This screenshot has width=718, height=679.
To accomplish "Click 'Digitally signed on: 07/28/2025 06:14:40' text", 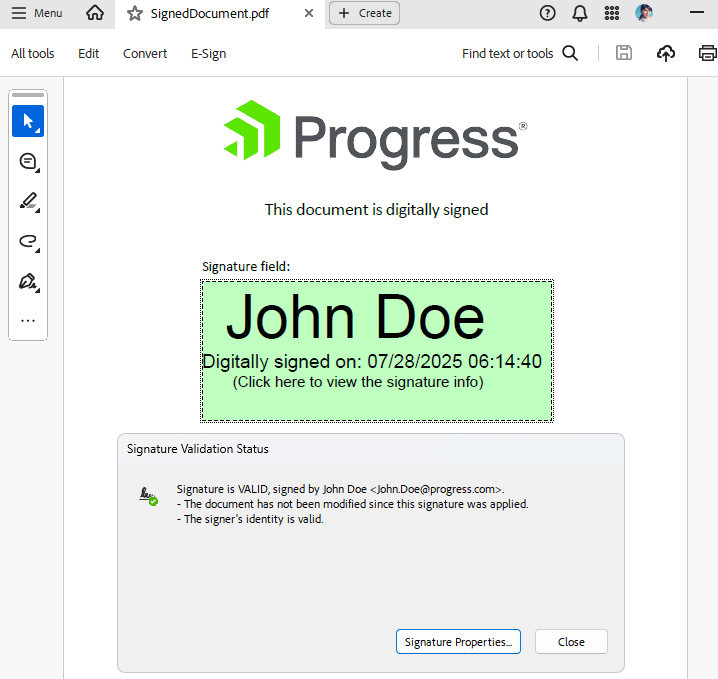I will click(x=372, y=361).
